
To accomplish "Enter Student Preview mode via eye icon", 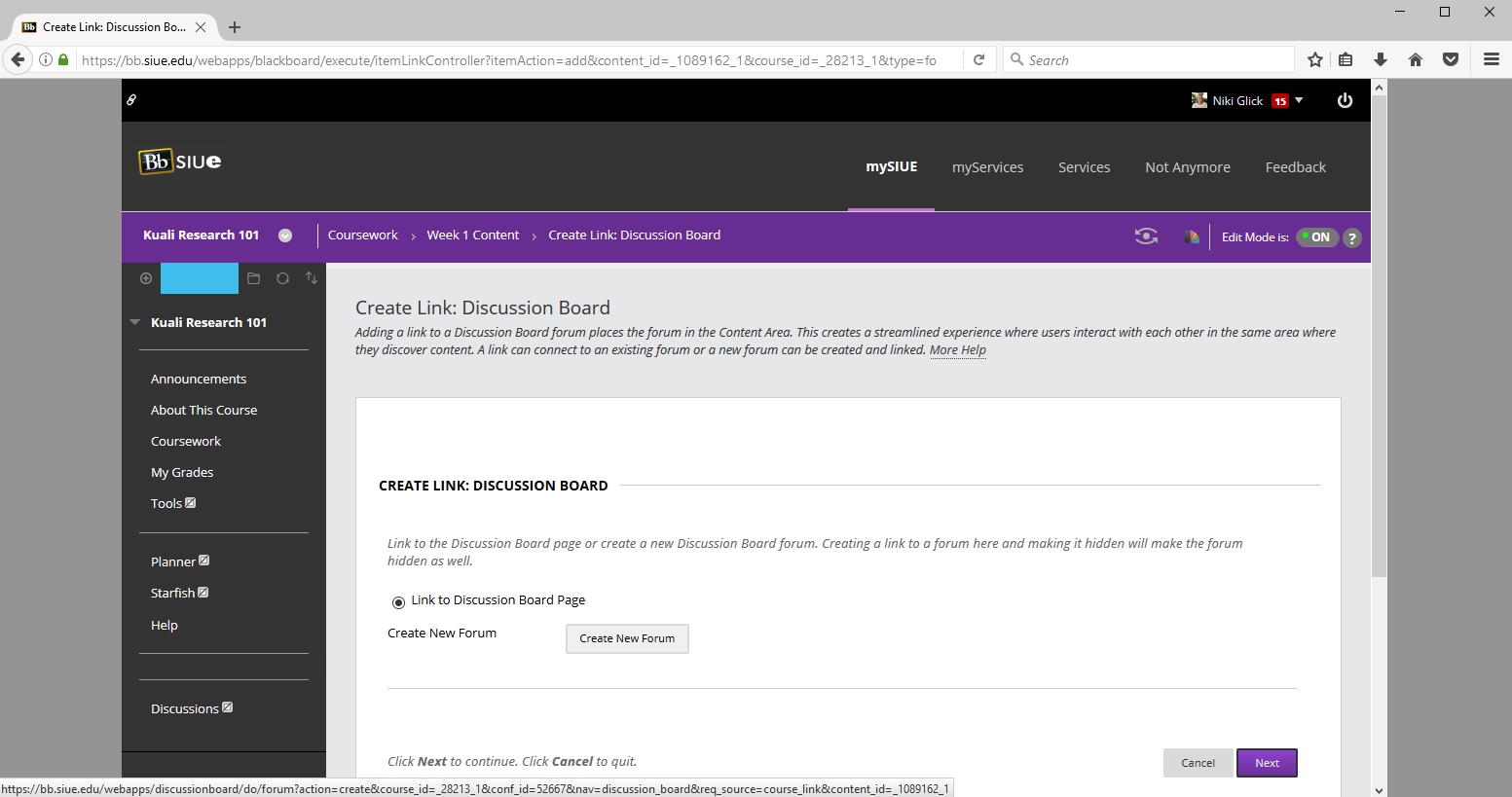I will pyautogui.click(x=1146, y=236).
